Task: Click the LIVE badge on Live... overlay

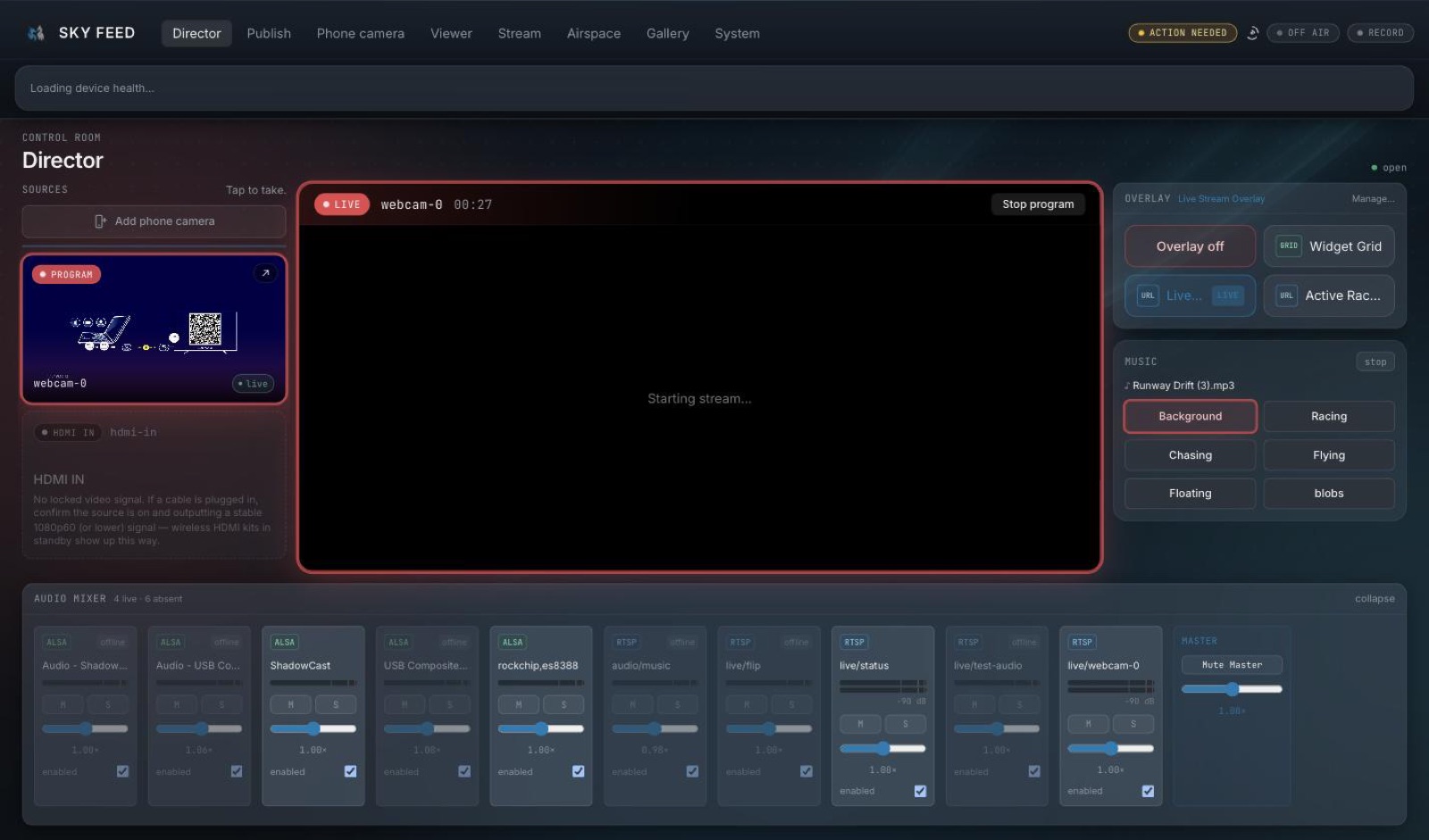Action: (1227, 295)
